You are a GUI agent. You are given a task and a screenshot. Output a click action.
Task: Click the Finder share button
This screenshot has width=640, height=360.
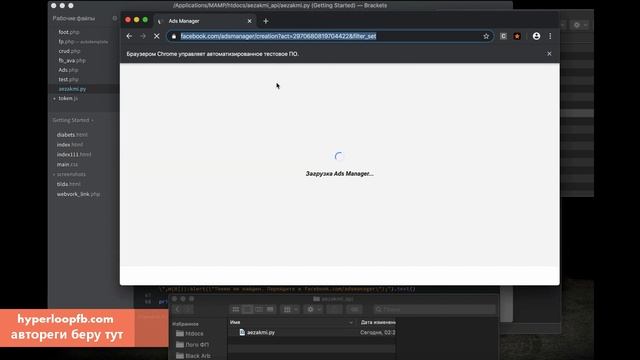coord(334,309)
